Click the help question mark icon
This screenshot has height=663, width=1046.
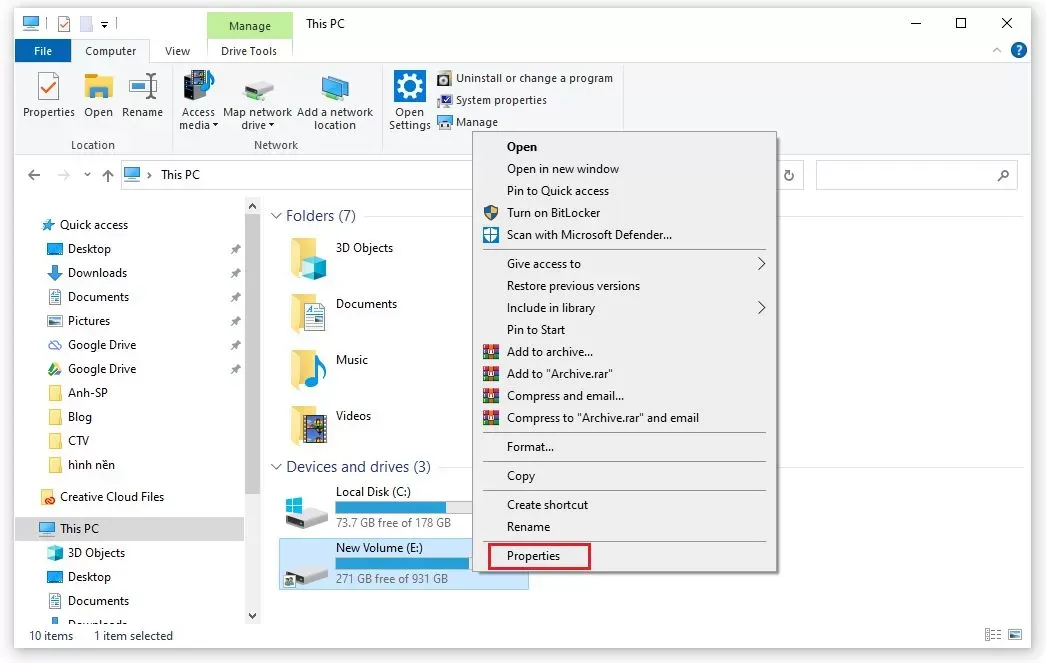tap(1019, 50)
